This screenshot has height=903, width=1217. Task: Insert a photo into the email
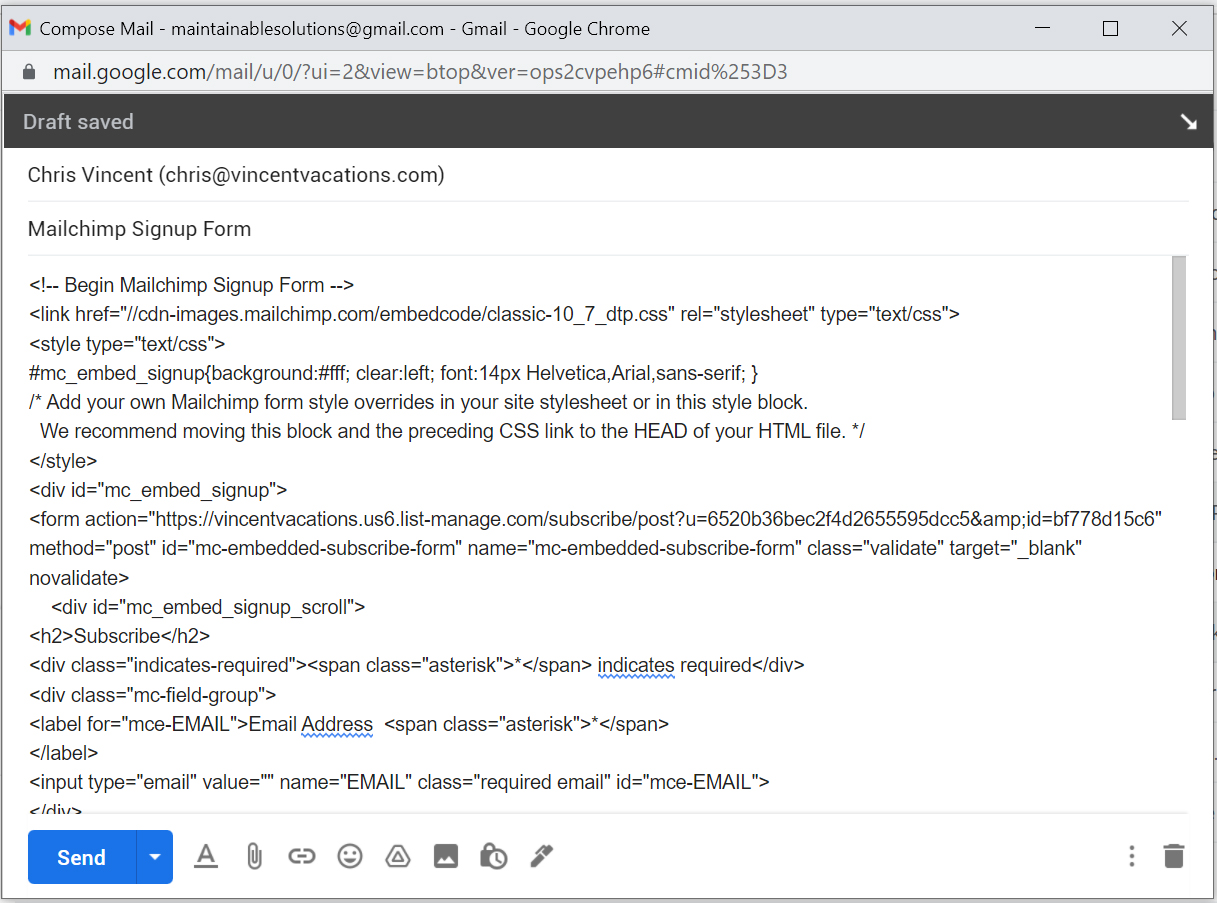pos(446,856)
